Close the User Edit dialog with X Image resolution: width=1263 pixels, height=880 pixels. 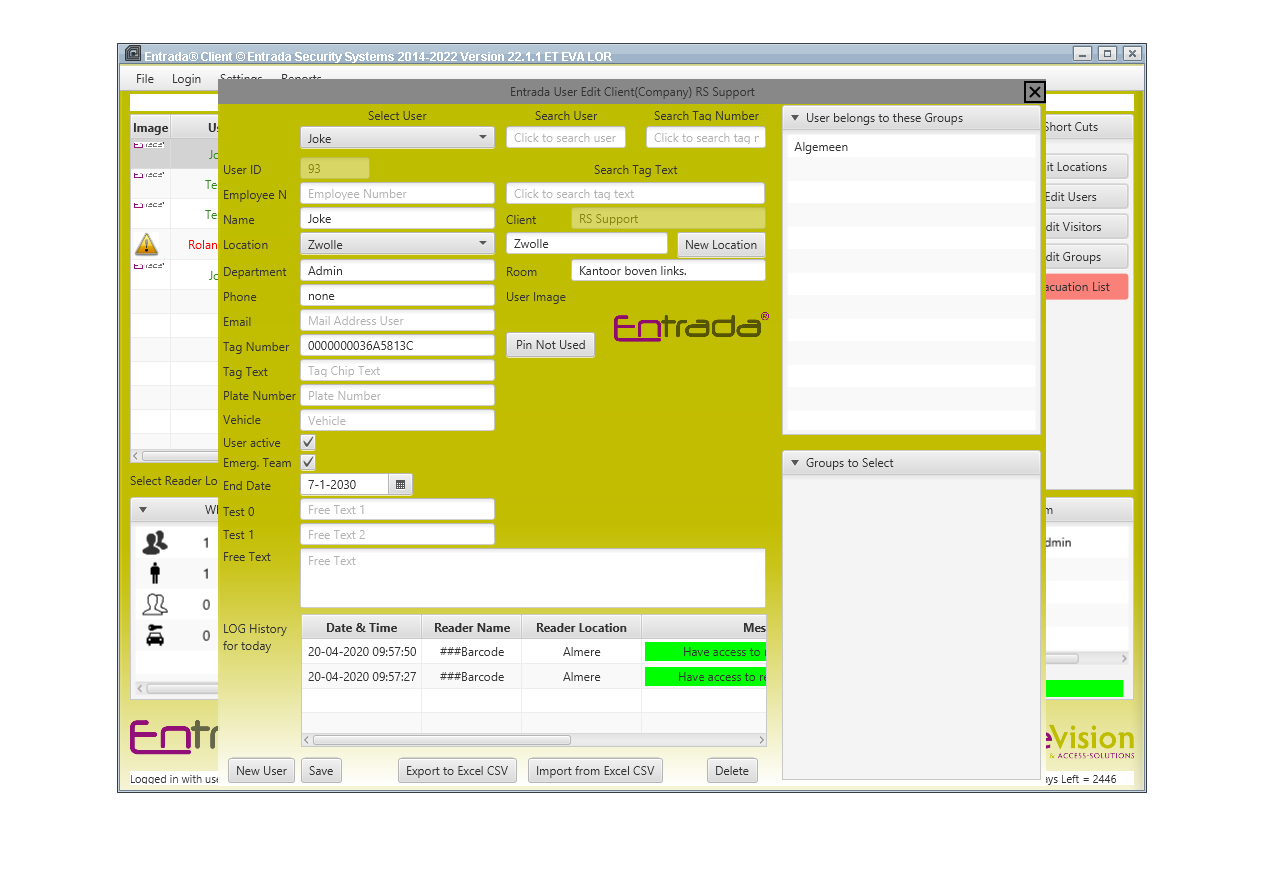click(1035, 92)
